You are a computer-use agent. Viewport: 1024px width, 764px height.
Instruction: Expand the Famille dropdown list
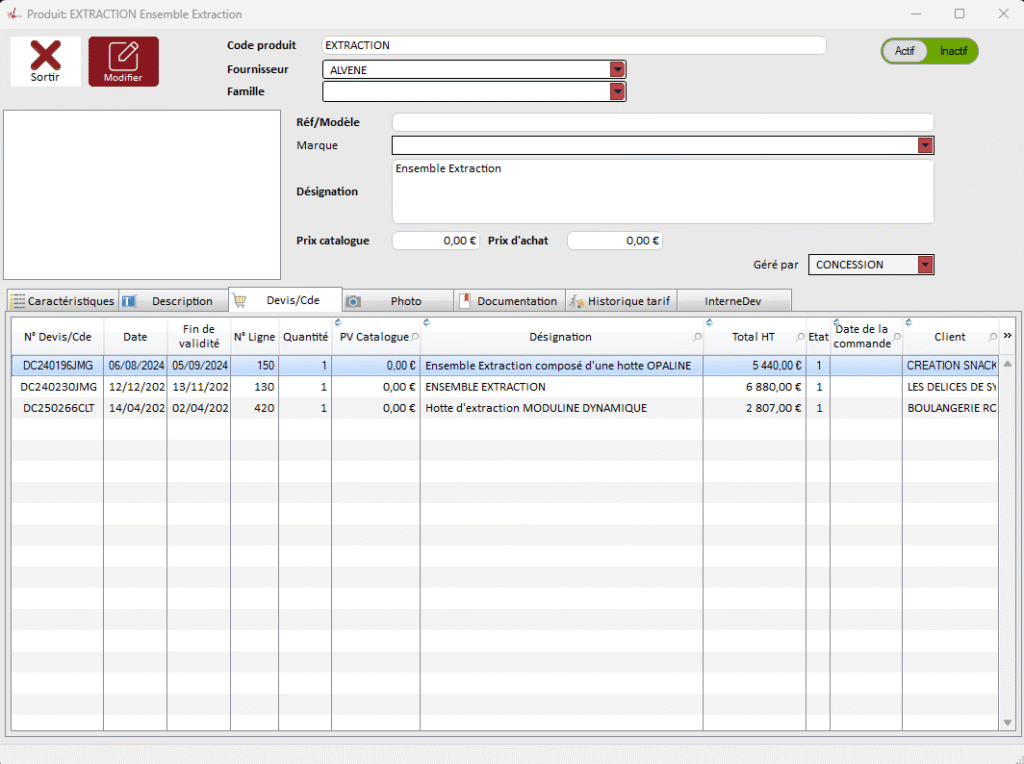coord(618,92)
